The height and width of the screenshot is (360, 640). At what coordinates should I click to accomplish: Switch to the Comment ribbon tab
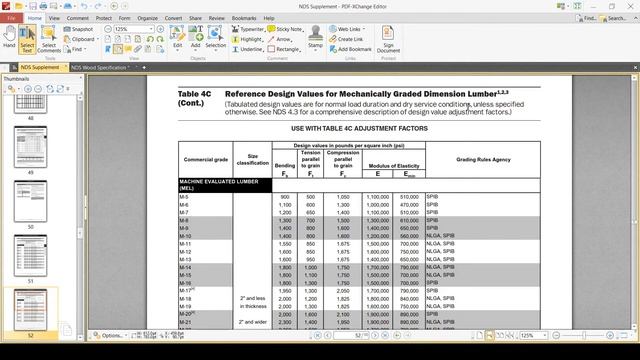78,18
